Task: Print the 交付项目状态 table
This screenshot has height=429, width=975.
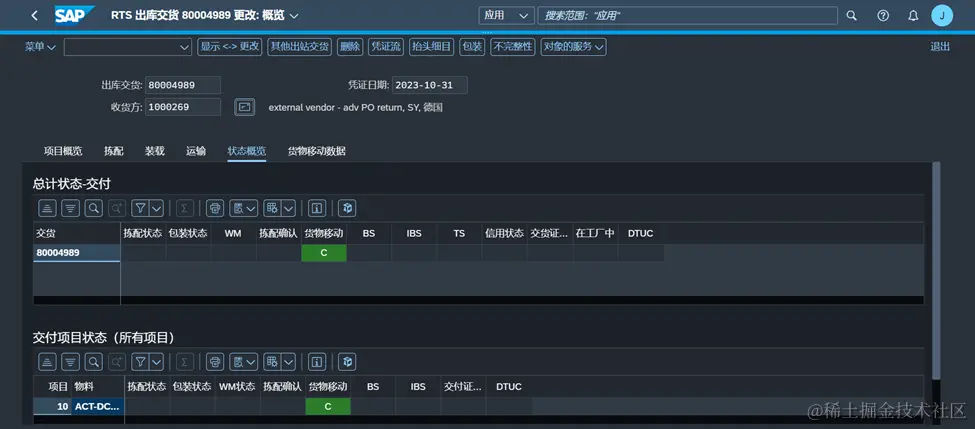Action: tap(215, 361)
